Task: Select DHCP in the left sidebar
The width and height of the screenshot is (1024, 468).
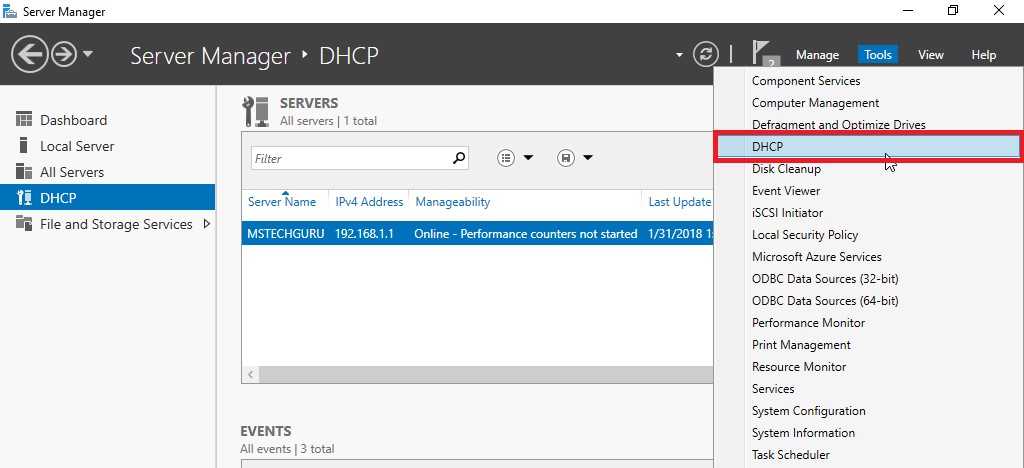Action: [x=107, y=198]
